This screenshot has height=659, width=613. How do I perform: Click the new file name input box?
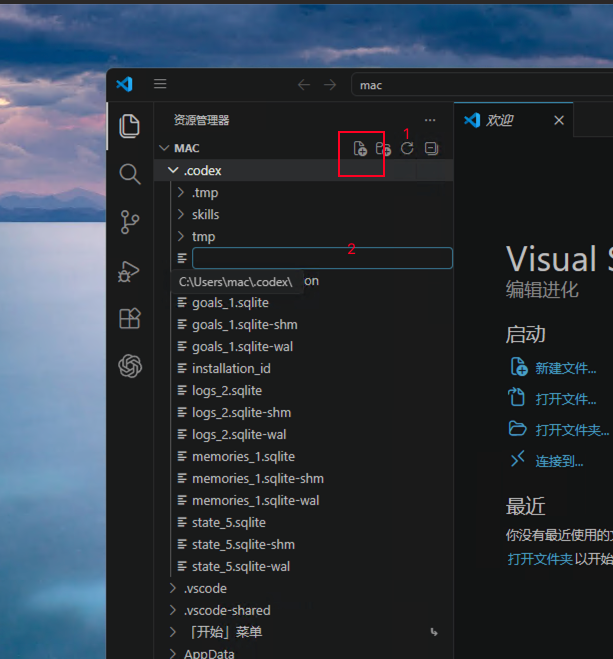click(x=322, y=258)
